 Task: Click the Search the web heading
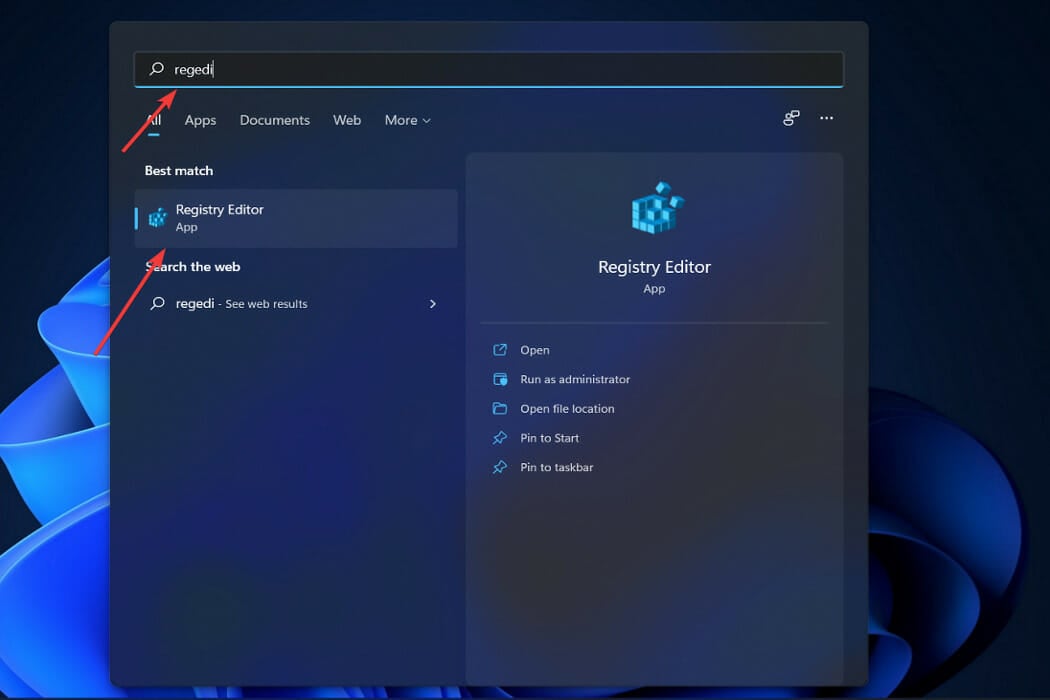coord(193,267)
